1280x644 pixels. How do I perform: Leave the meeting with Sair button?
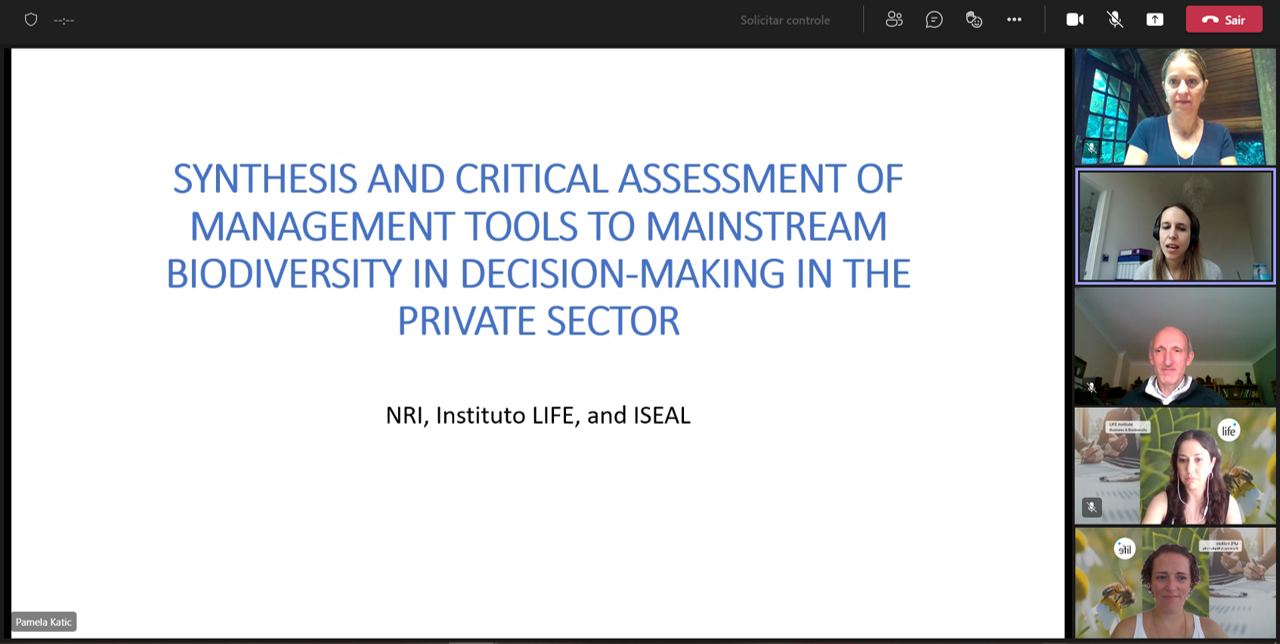(1224, 20)
